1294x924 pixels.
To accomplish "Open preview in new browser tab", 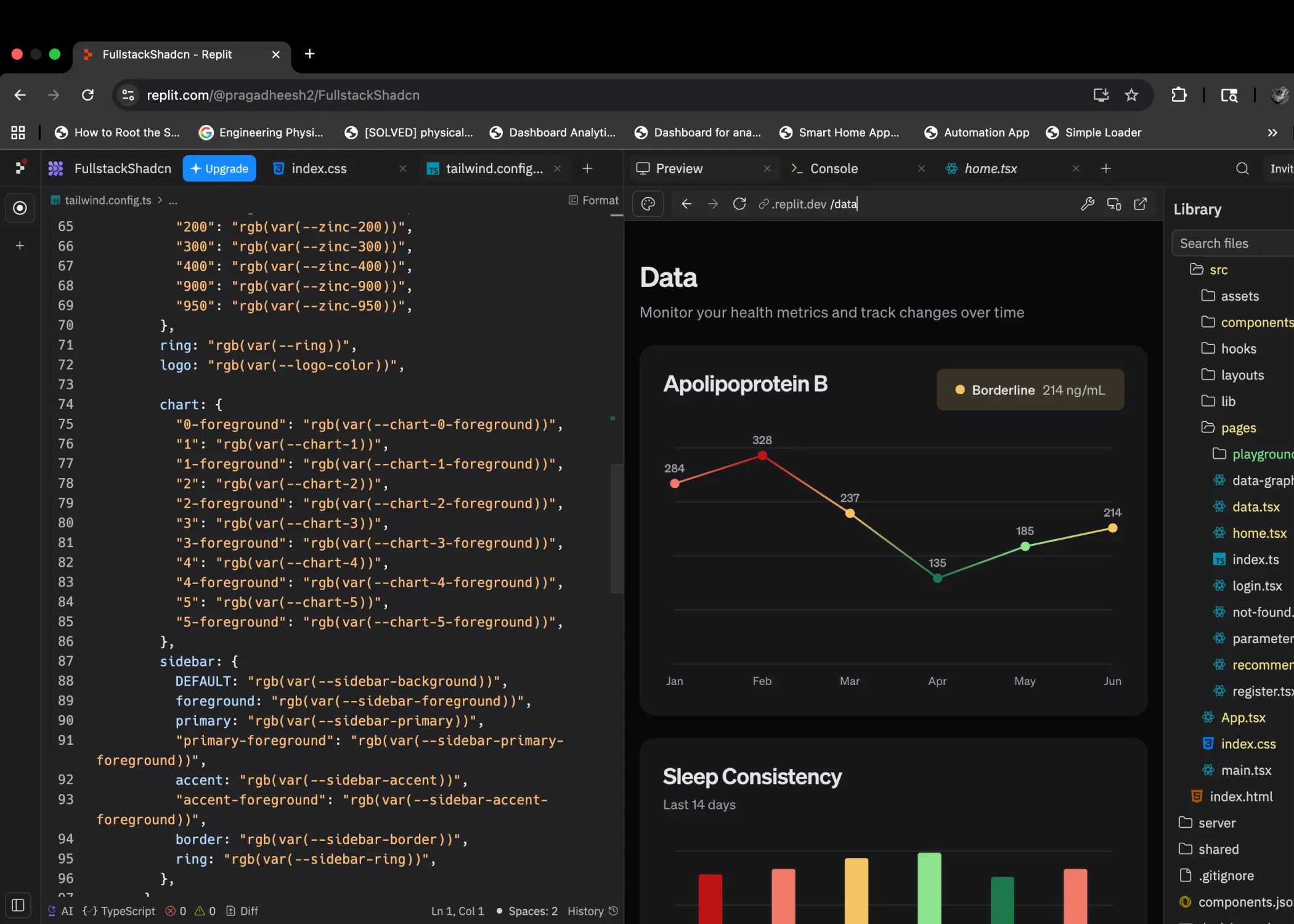I will [1141, 204].
